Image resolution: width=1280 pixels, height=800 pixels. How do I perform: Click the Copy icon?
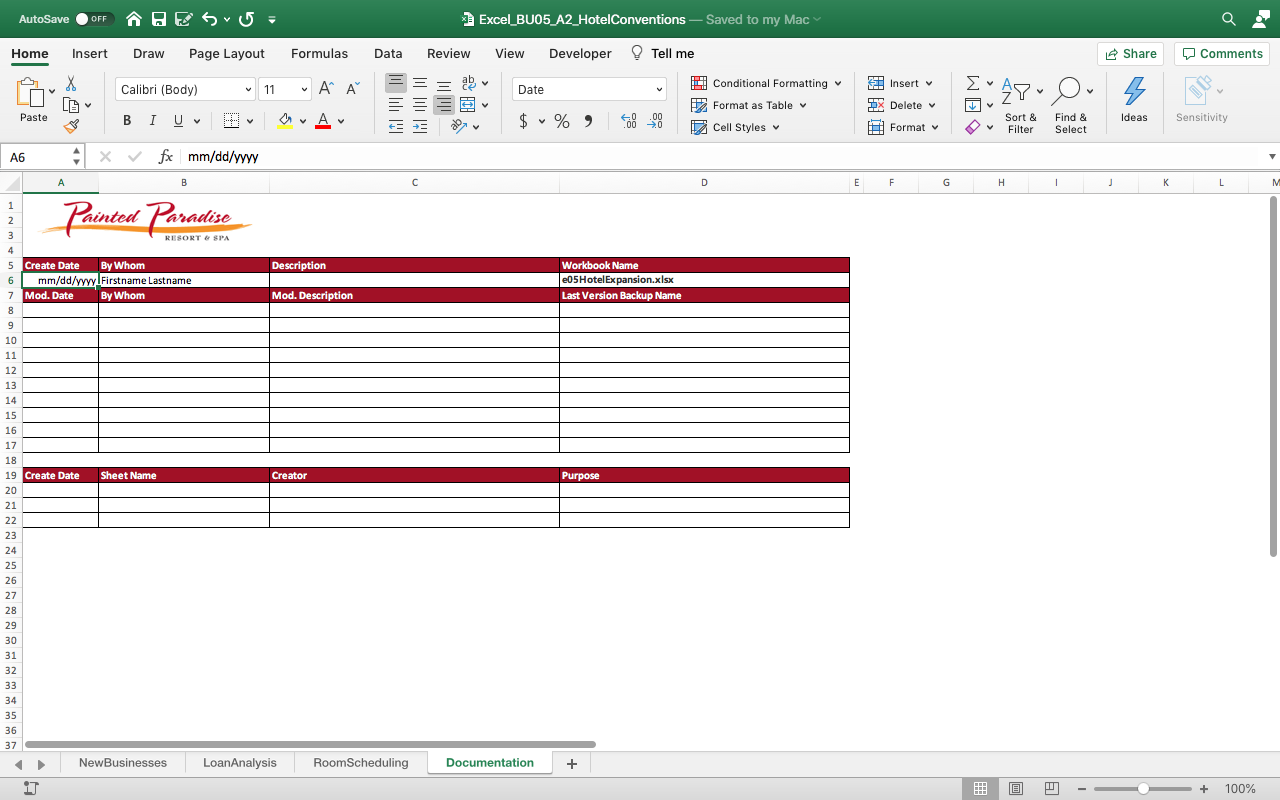(x=71, y=105)
